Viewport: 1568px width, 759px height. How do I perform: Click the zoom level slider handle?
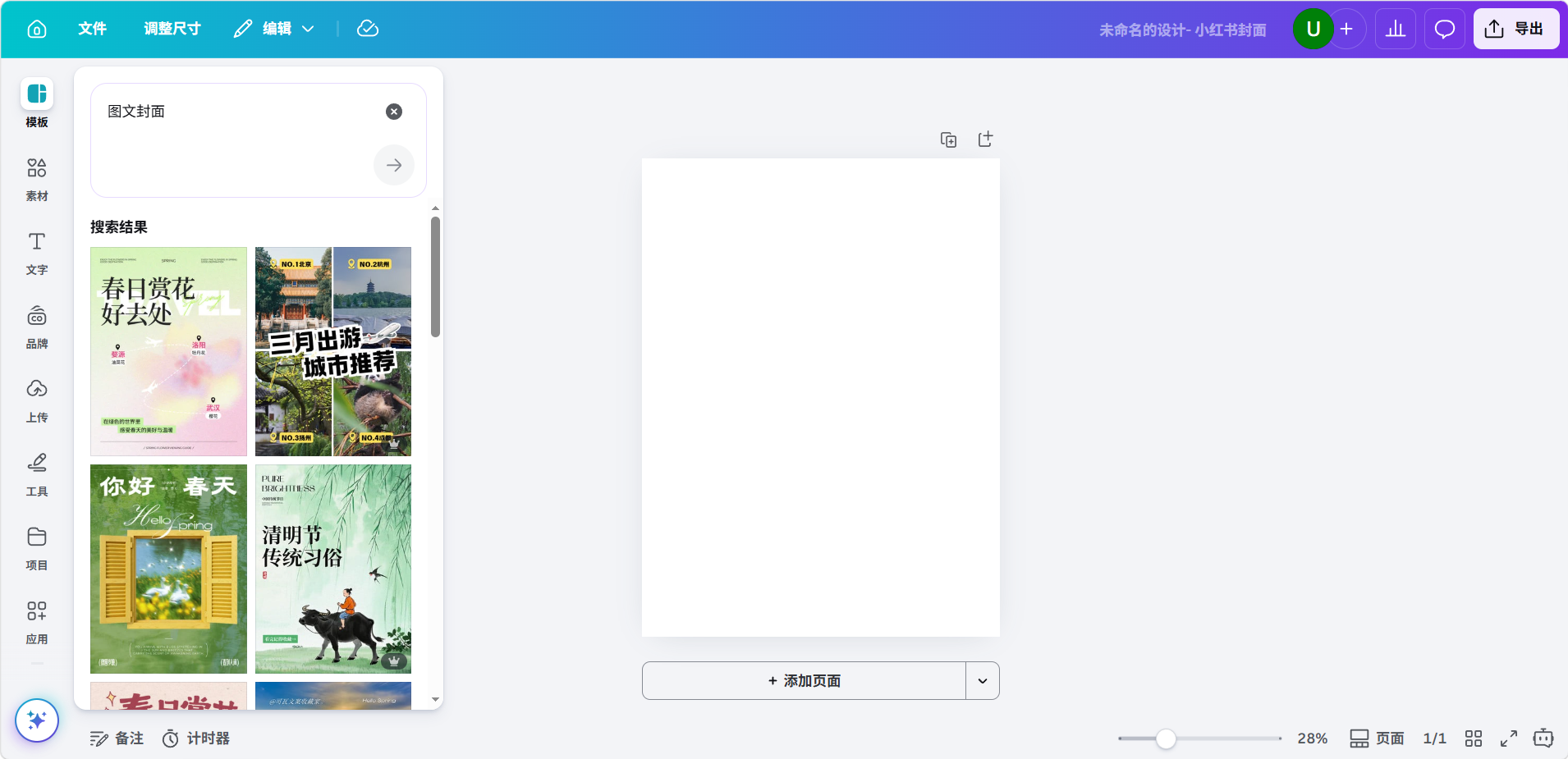[x=1166, y=738]
